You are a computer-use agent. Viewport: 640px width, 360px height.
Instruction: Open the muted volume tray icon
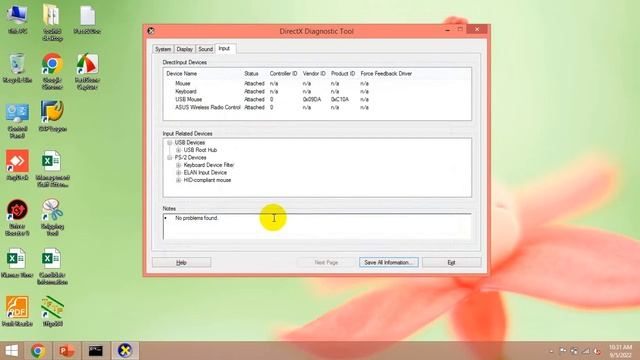597,351
